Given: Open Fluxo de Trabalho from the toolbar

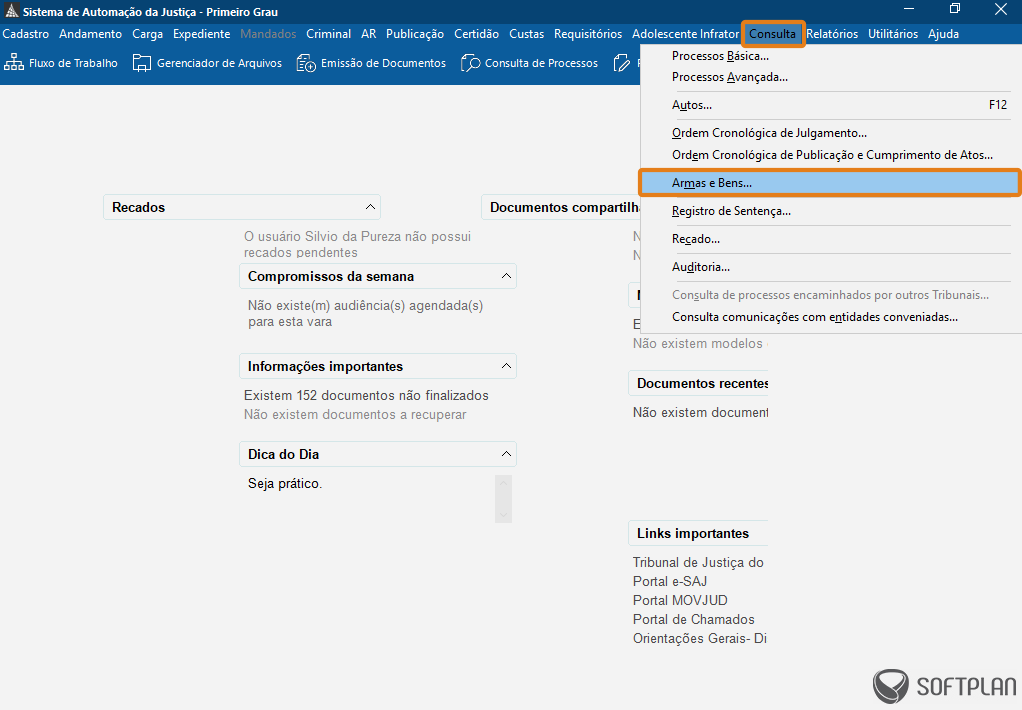Looking at the screenshot, I should [61, 63].
